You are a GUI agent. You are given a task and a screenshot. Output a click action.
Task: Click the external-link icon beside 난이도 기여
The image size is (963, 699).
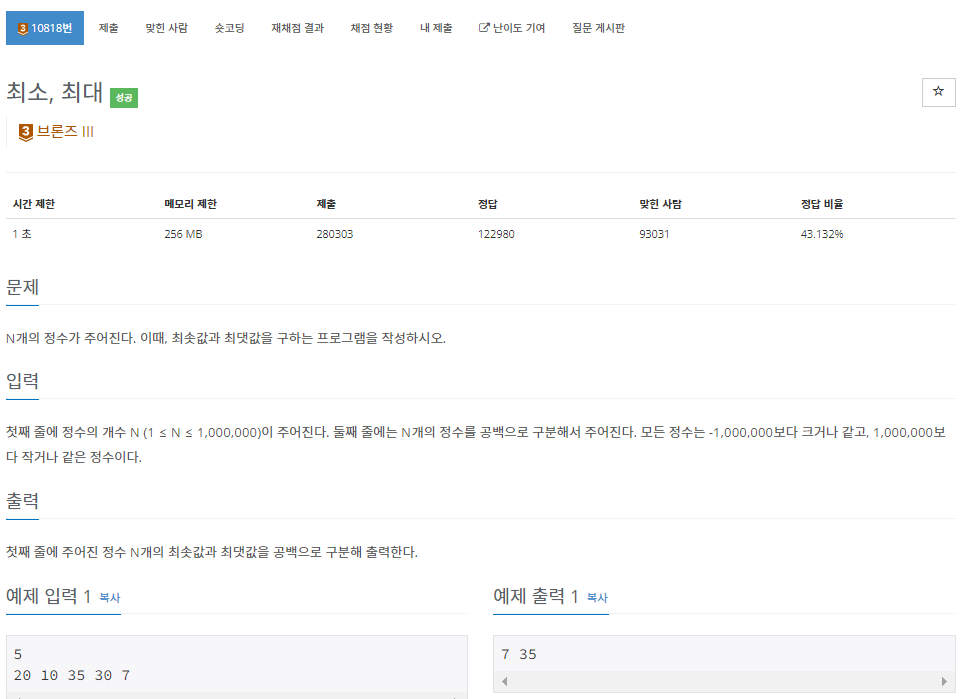[x=483, y=28]
